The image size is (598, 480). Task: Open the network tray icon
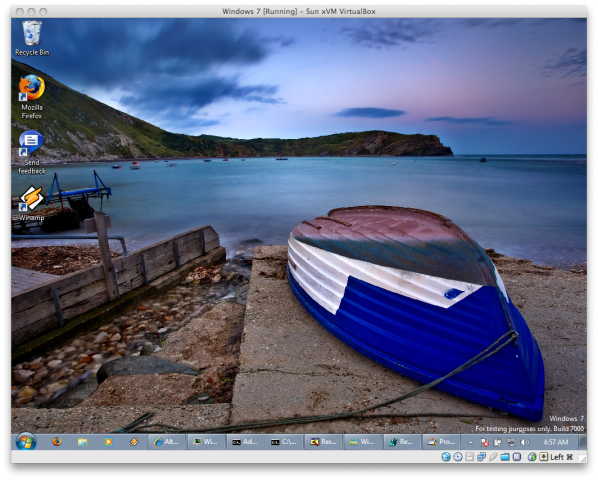(511, 442)
